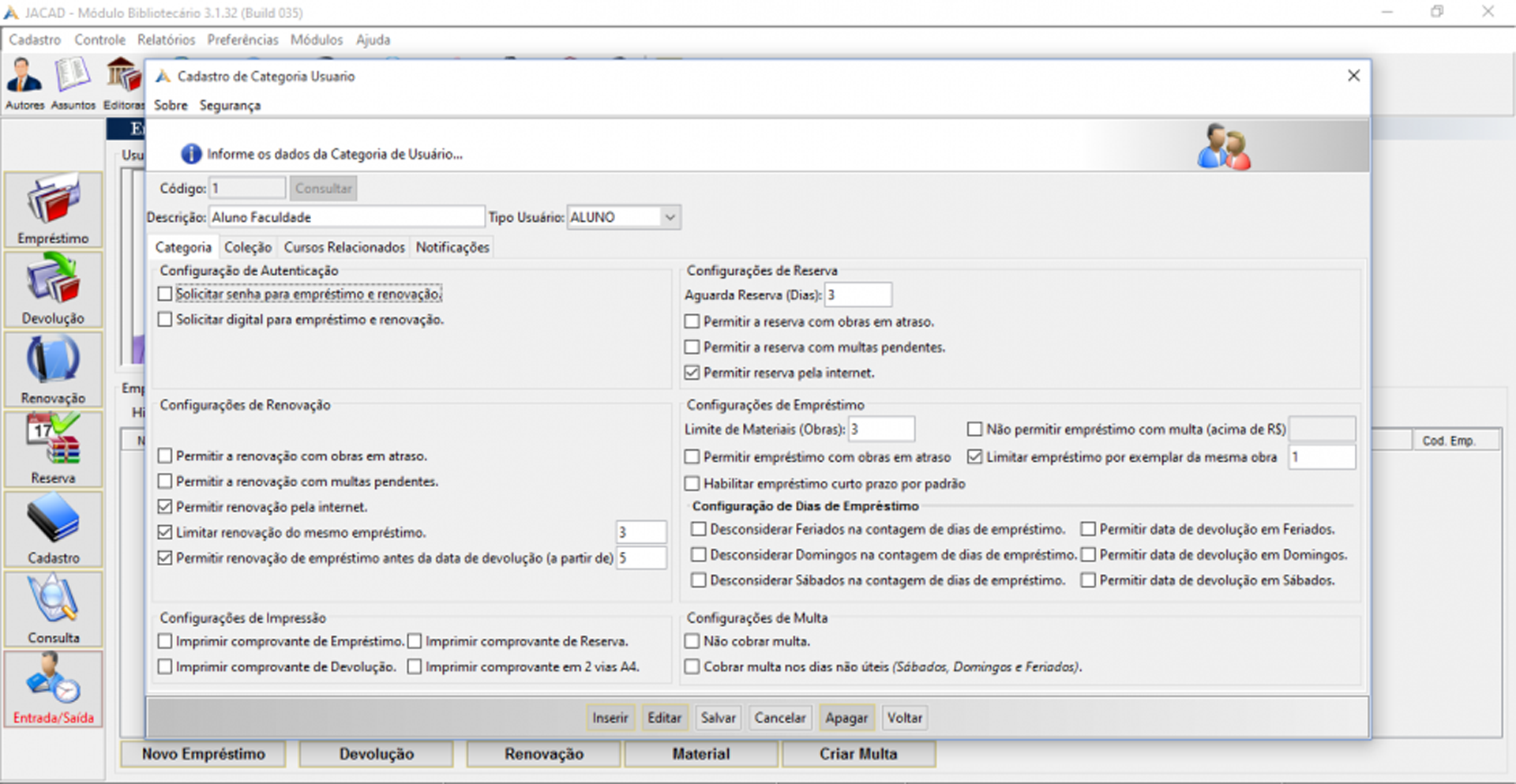Open the Assuntos toolbar icon
This screenshot has width=1516, height=784.
[x=73, y=84]
